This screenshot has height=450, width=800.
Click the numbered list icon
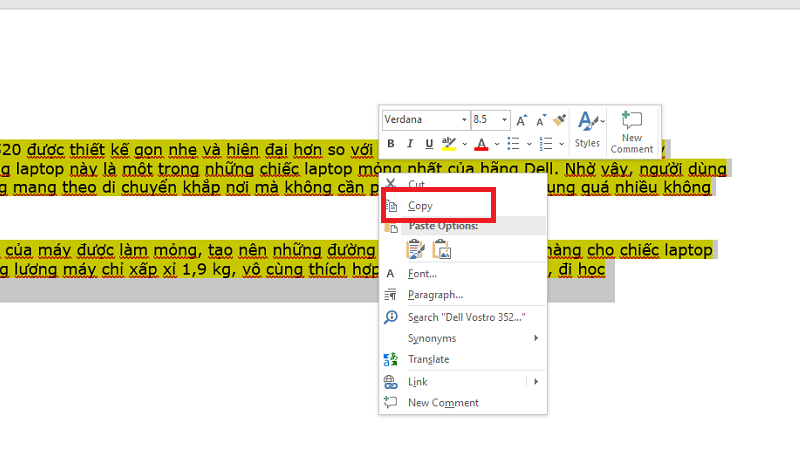click(x=546, y=144)
